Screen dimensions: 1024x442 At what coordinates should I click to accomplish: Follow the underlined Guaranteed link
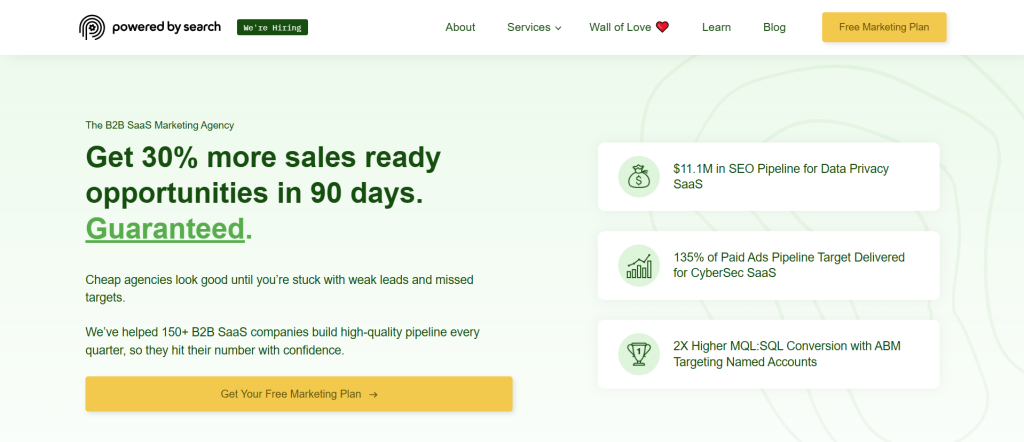click(165, 228)
